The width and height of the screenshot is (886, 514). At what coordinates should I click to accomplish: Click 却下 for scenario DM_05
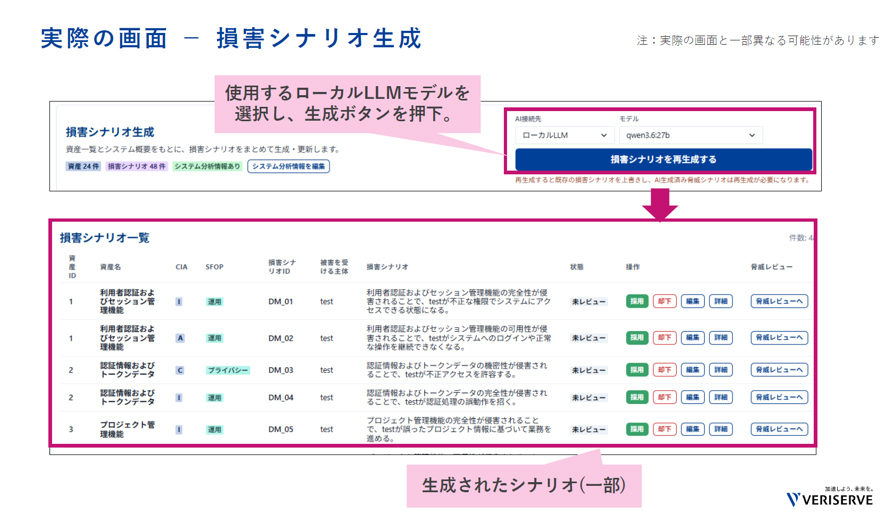664,429
